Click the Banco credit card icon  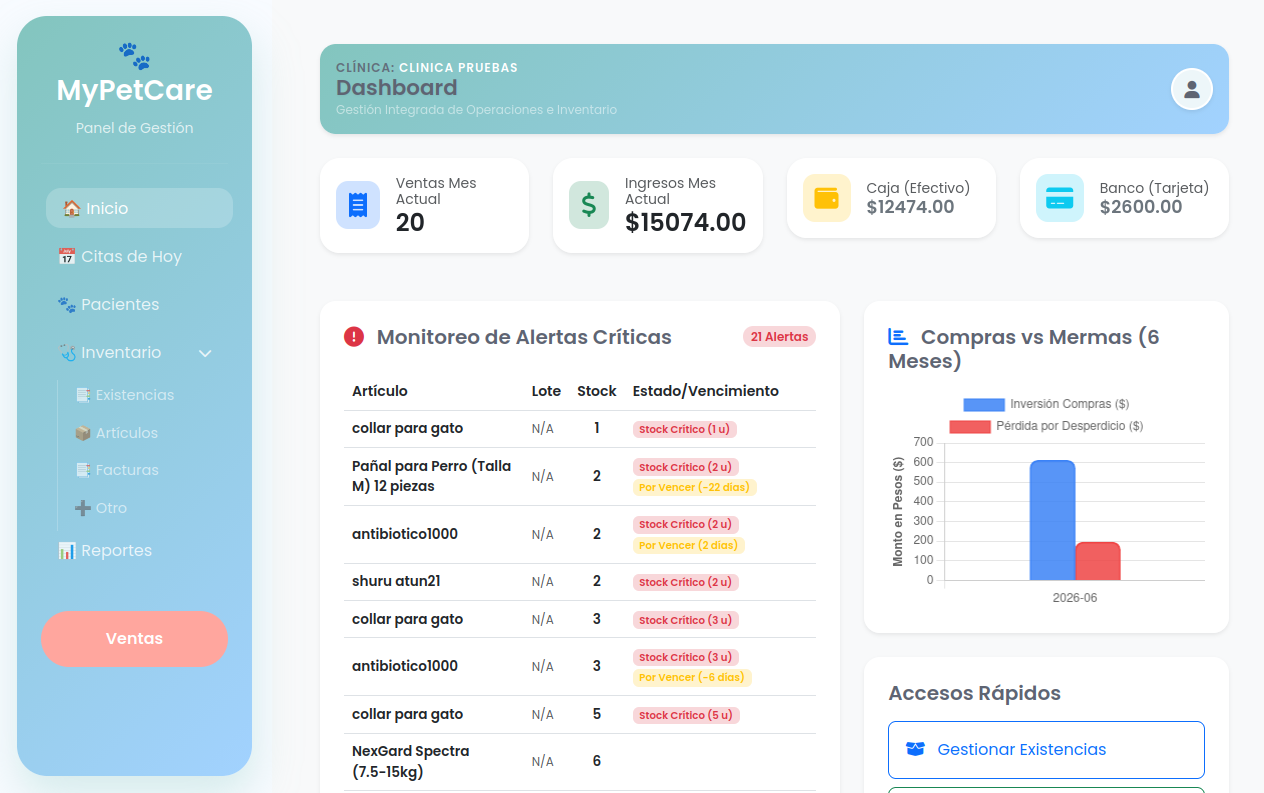pyautogui.click(x=1059, y=198)
